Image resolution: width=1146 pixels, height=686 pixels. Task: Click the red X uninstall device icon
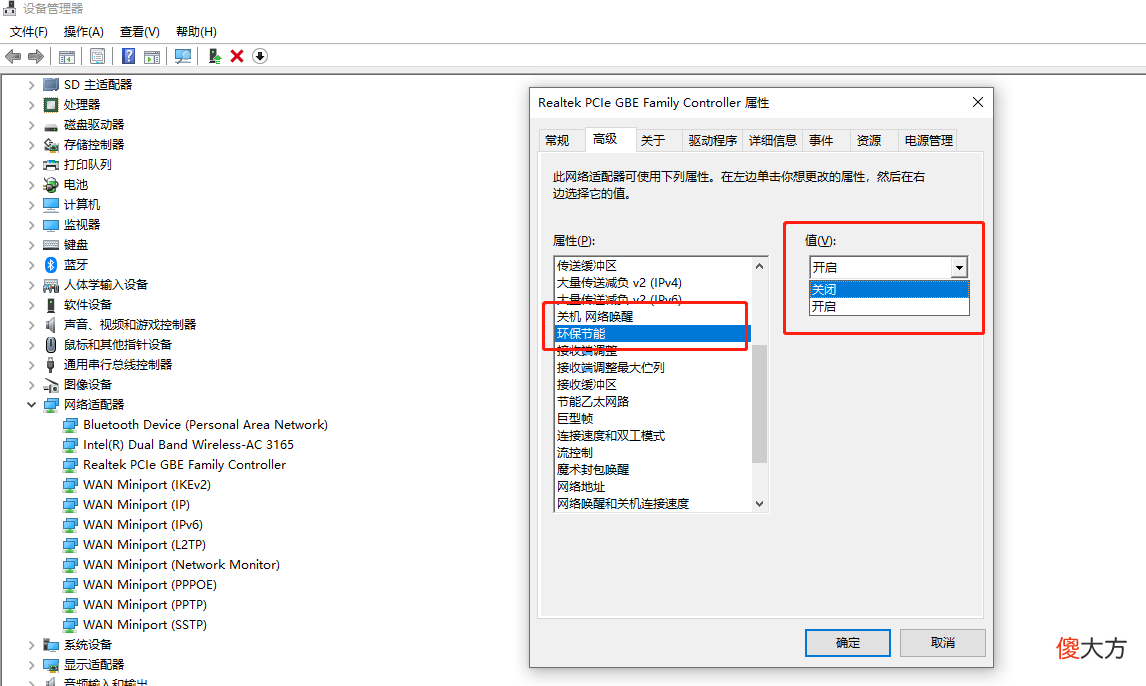tap(237, 56)
